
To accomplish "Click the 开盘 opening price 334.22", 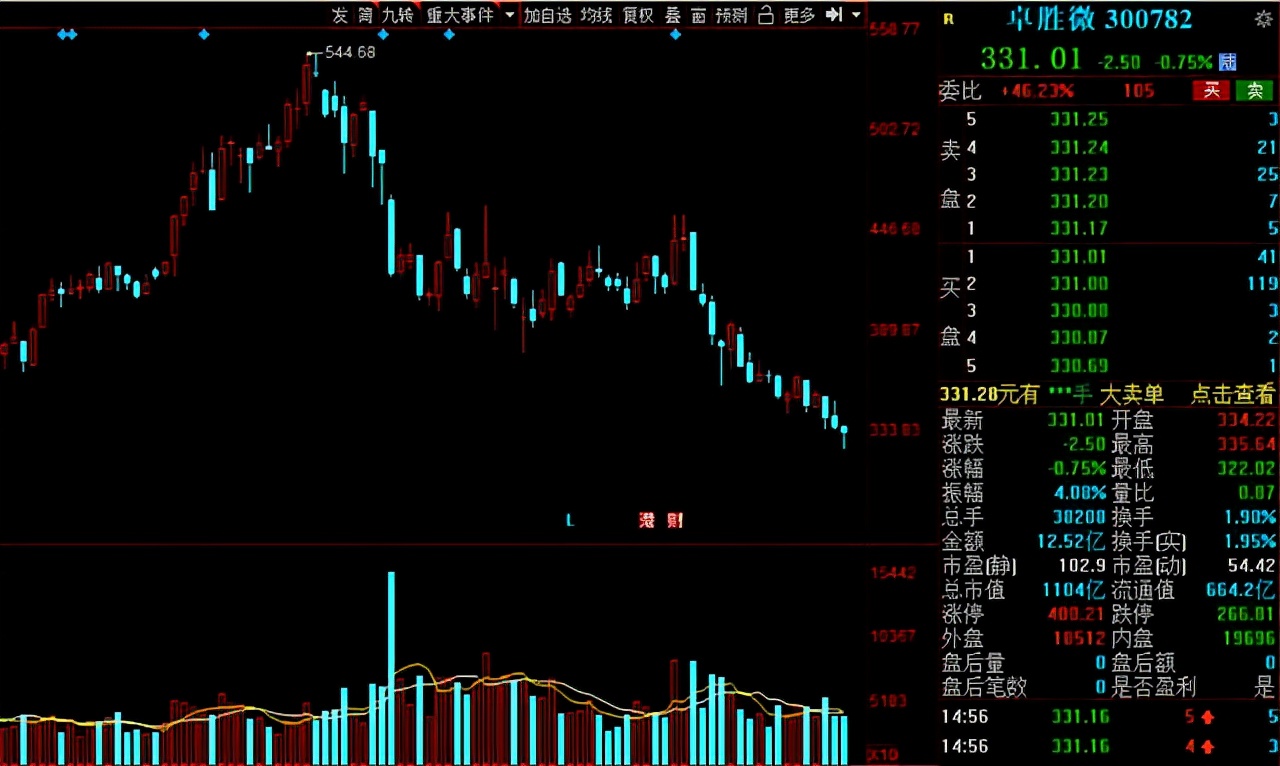I will (1246, 421).
